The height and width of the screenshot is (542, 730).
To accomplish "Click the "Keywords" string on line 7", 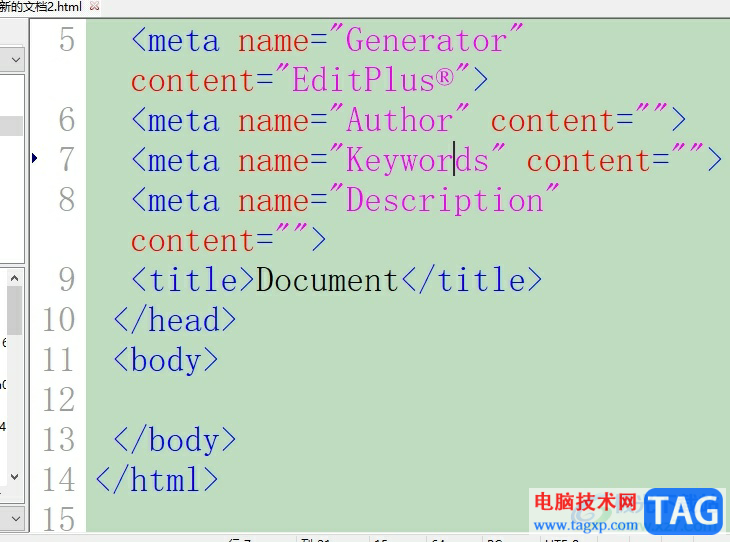I will click(417, 159).
